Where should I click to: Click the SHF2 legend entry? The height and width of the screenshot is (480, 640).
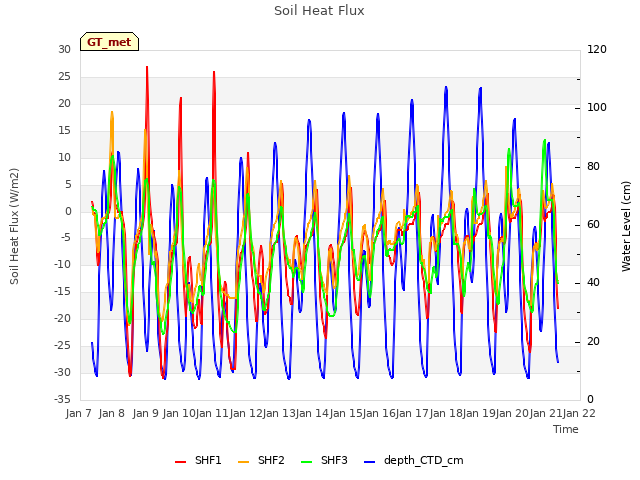pyautogui.click(x=261, y=461)
